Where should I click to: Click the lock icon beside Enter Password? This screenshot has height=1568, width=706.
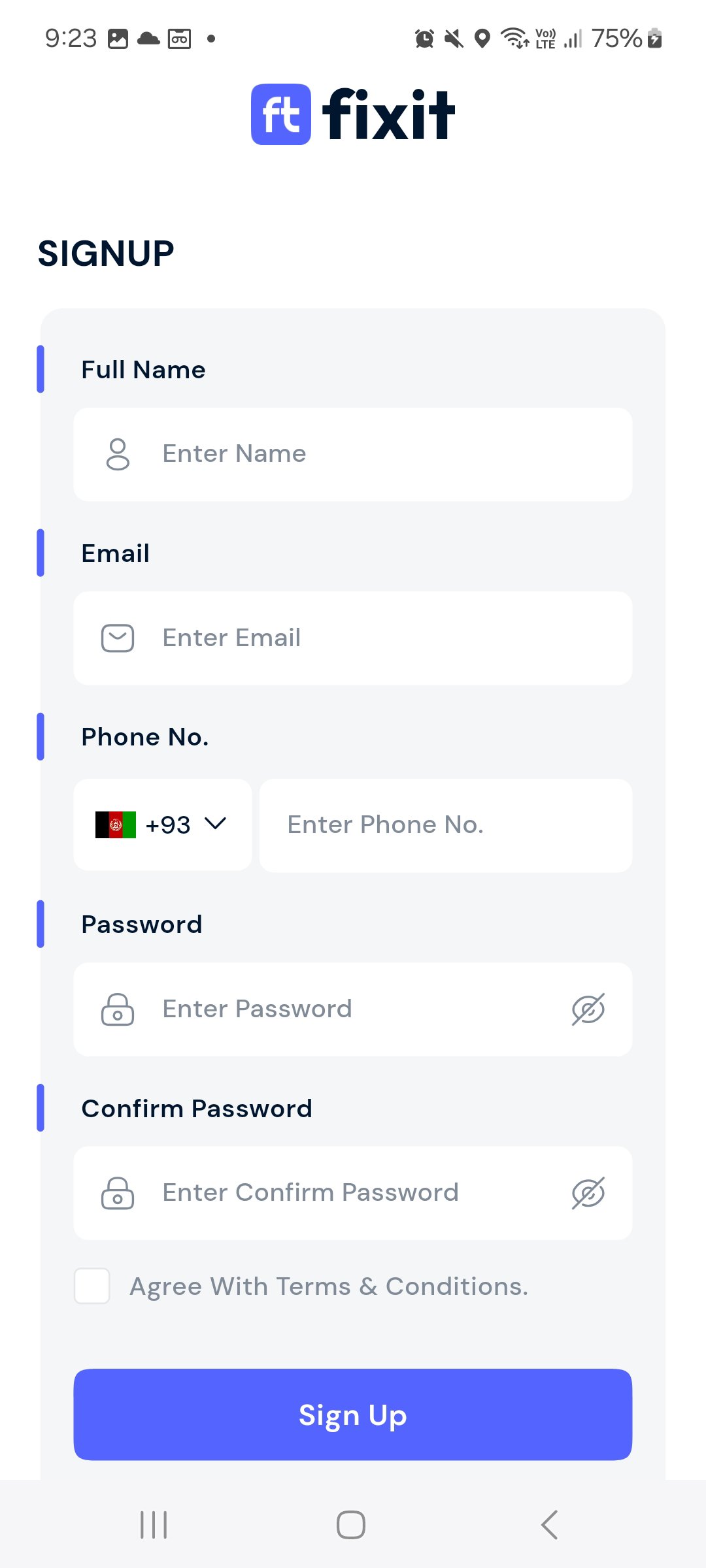[118, 1009]
